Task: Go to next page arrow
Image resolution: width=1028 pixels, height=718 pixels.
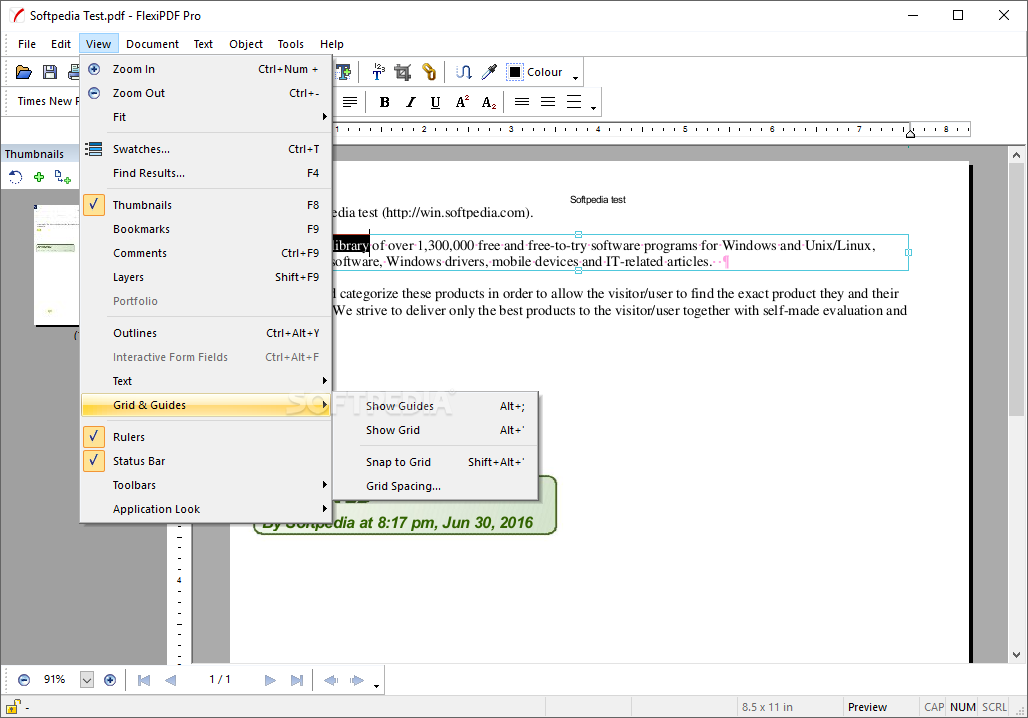Action: [x=270, y=680]
